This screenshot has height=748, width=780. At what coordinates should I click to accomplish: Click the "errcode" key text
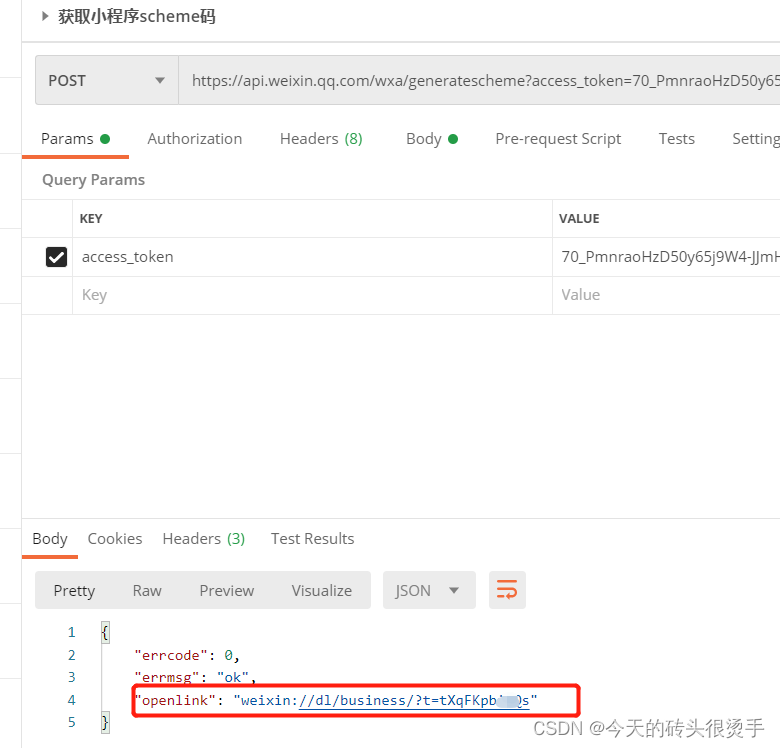click(171, 655)
